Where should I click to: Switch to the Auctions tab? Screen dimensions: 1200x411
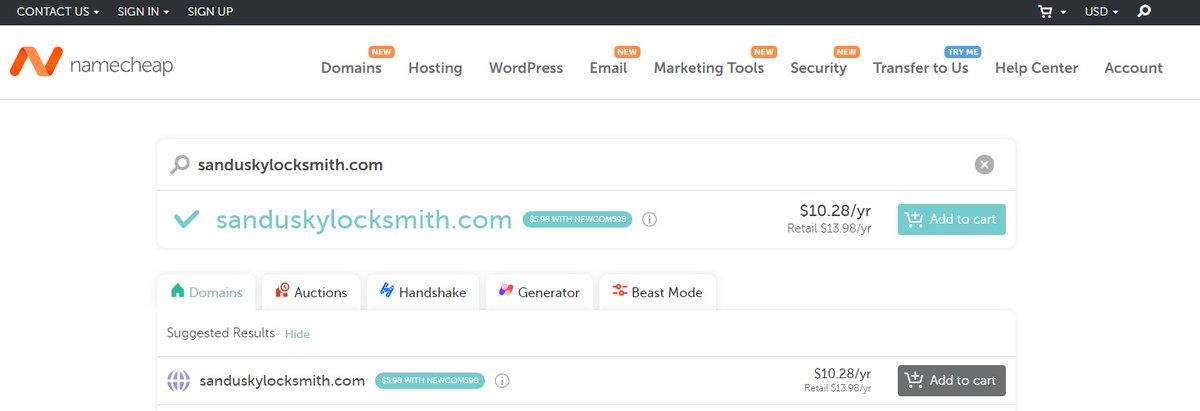tap(311, 292)
